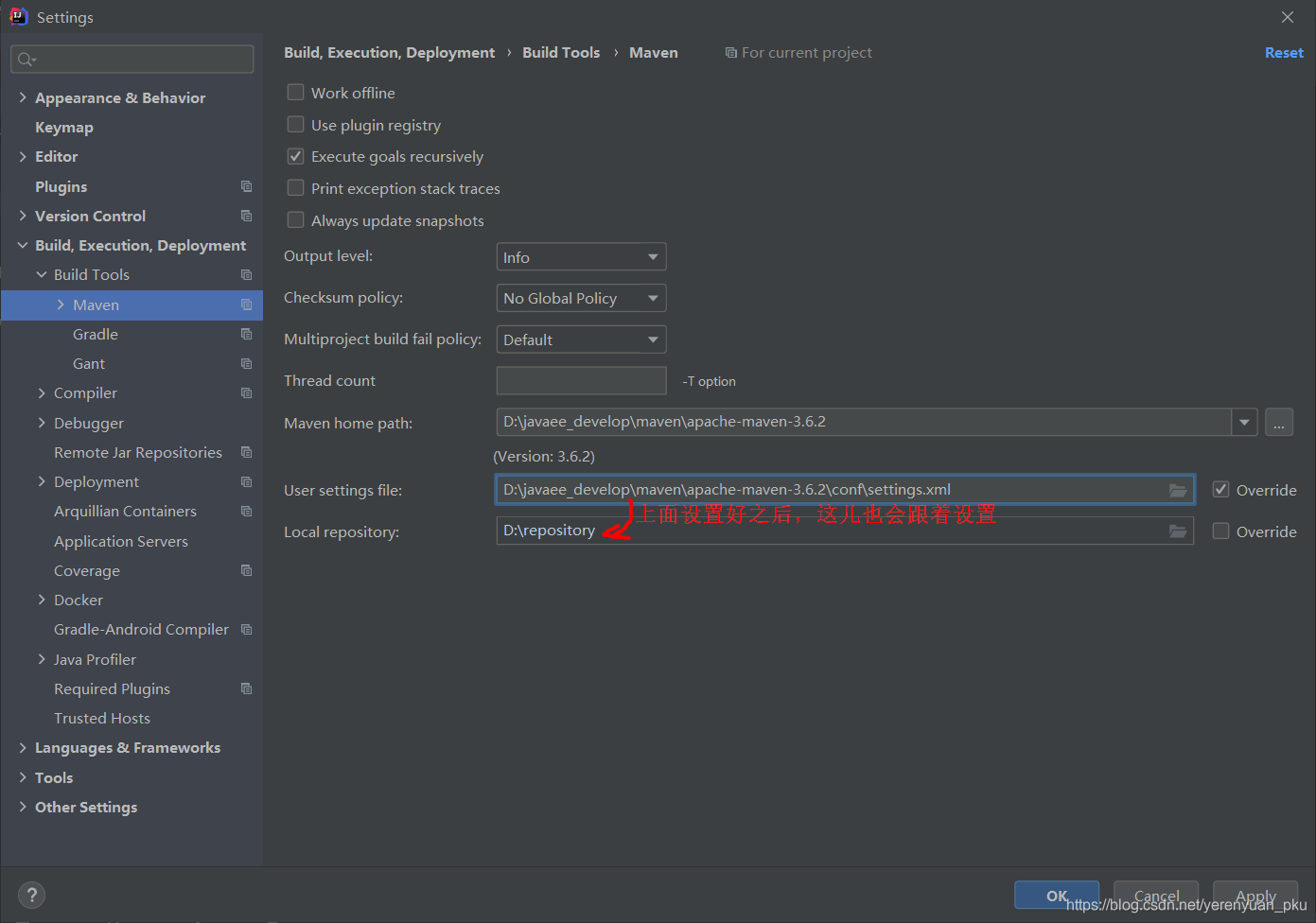Click the project-level icon beside Build Tools
Image resolution: width=1316 pixels, height=923 pixels.
pos(246,274)
